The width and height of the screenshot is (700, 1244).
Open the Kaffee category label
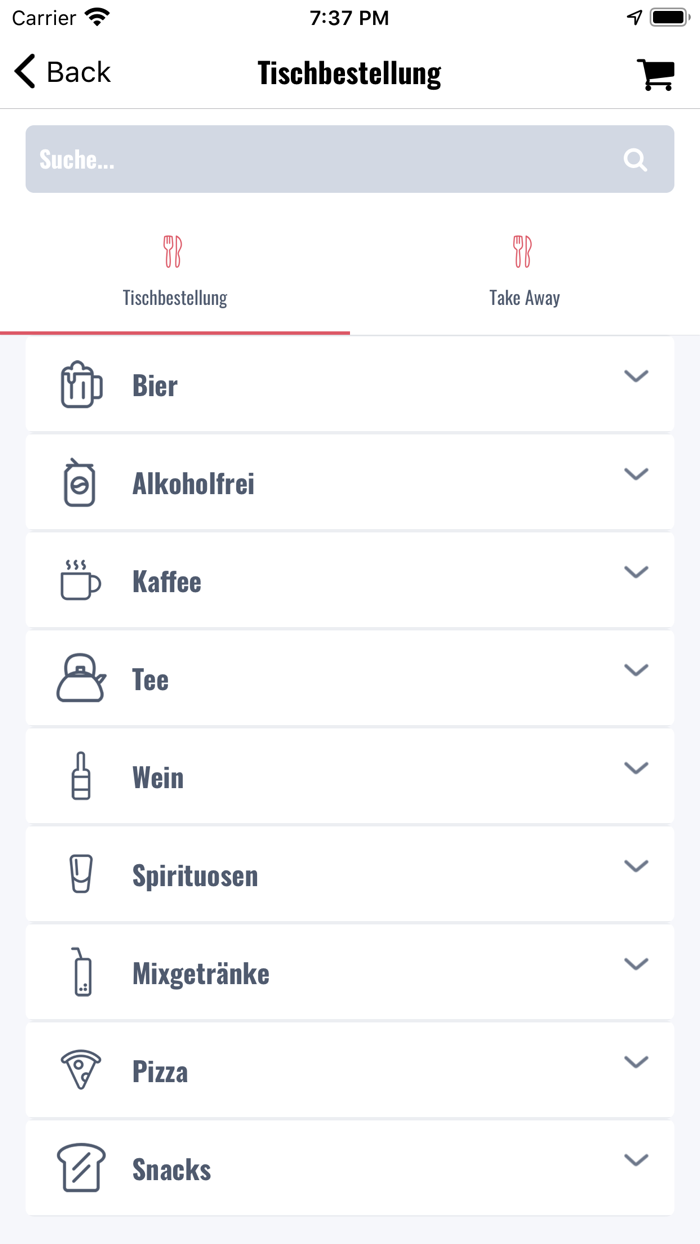[x=167, y=582]
